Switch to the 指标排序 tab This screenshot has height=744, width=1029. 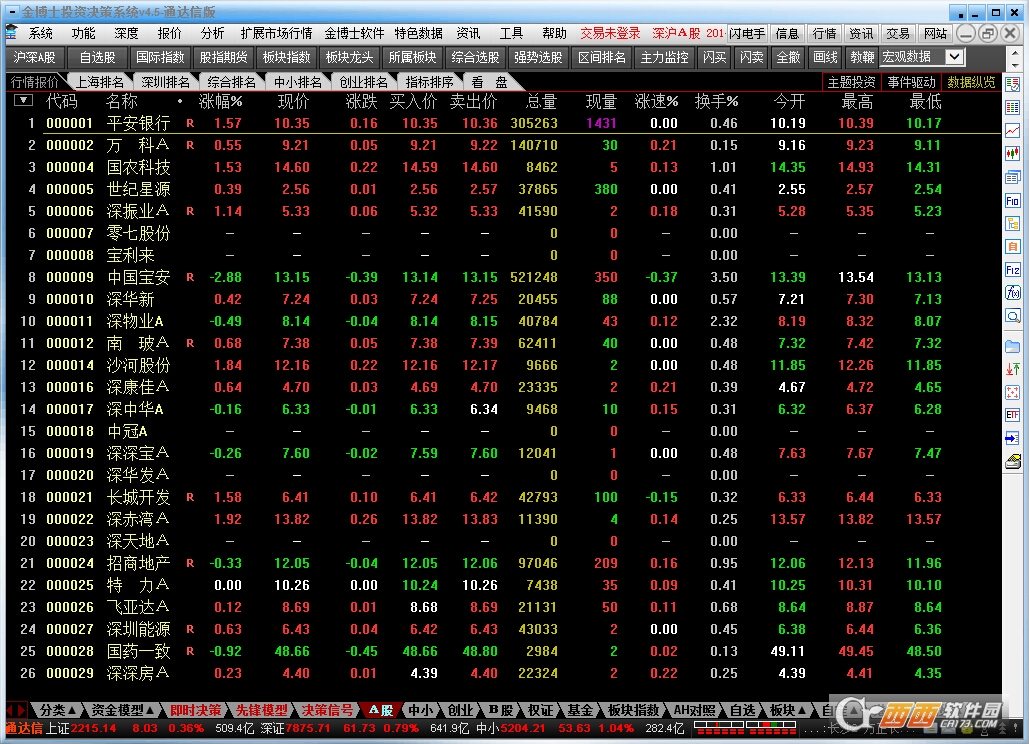[429, 82]
